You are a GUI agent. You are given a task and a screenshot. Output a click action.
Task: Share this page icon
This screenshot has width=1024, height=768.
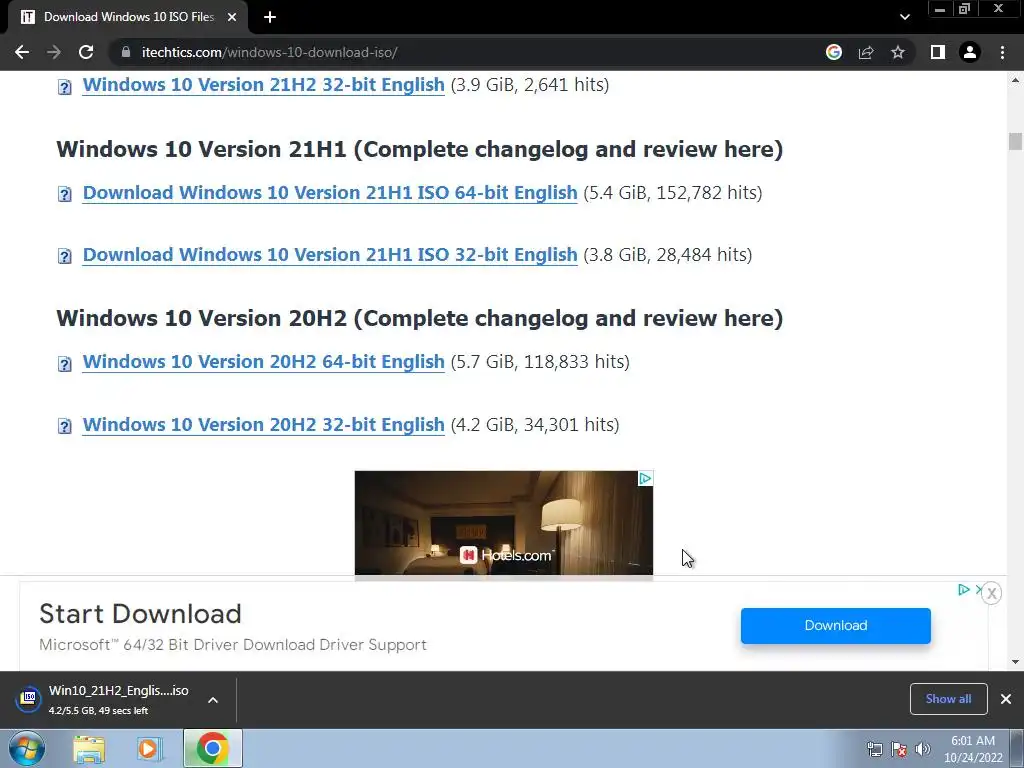point(866,52)
